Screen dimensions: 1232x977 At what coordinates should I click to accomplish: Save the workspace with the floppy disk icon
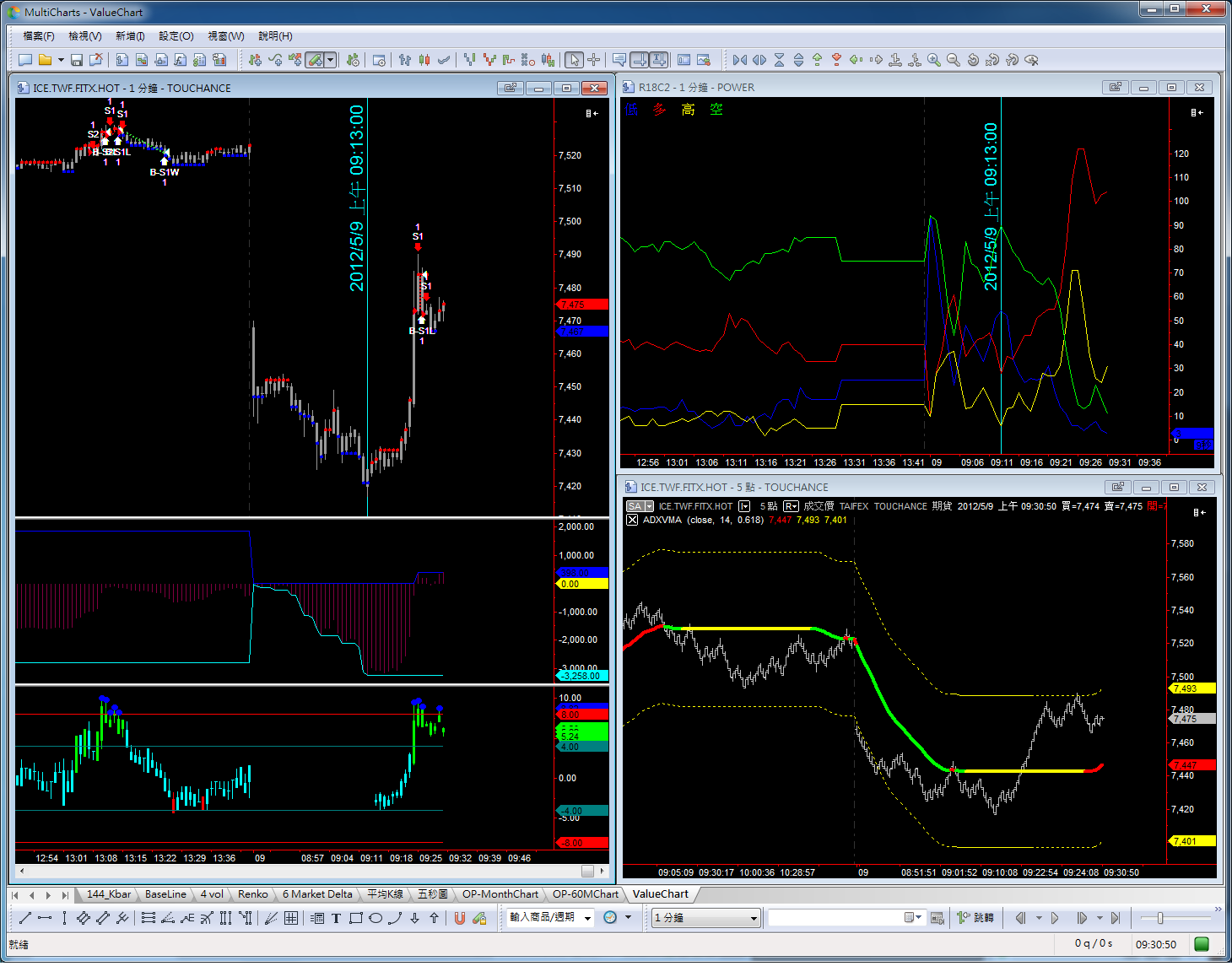tap(77, 60)
